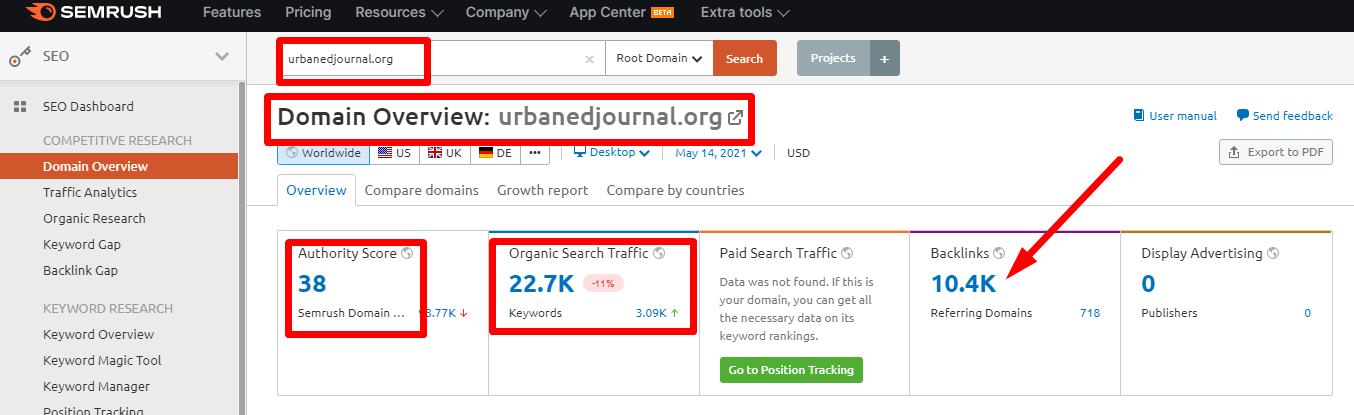
Task: Click Go to Position Tracking button
Action: pos(791,370)
